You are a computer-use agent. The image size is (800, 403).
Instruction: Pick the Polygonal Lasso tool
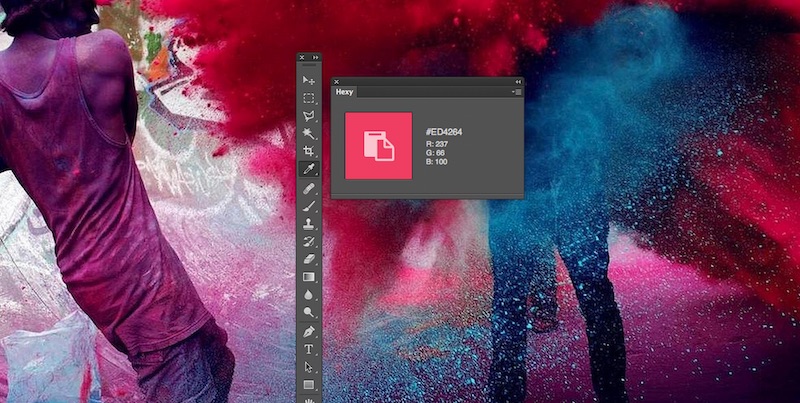[309, 116]
